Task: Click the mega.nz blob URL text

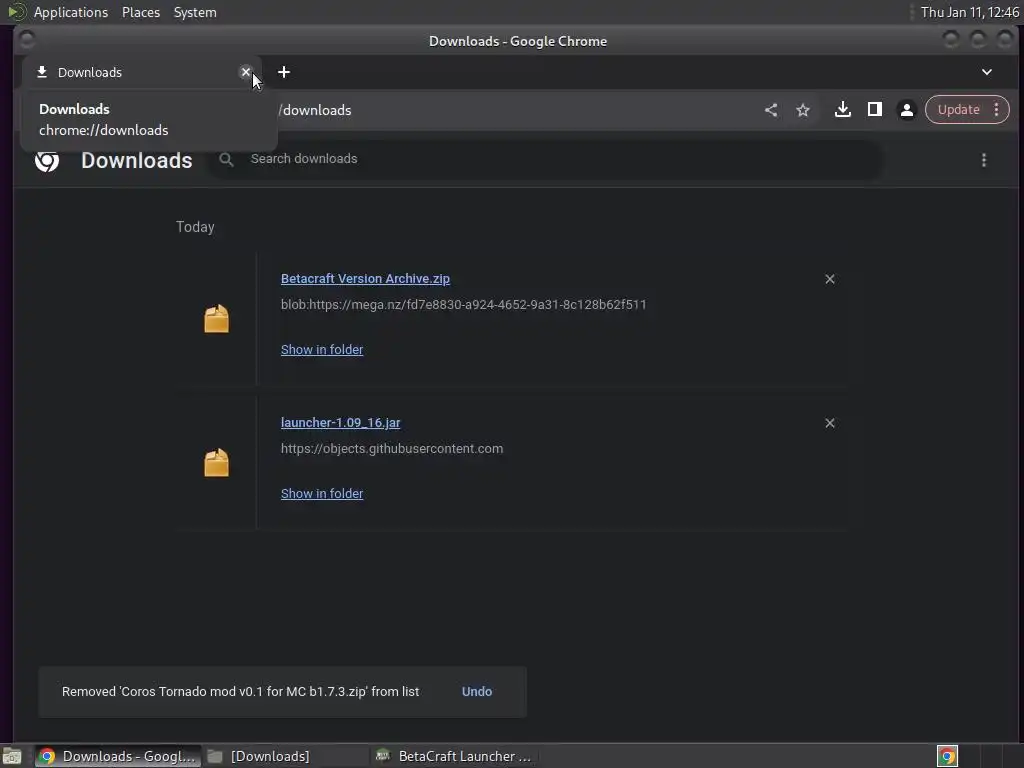Action: (464, 304)
